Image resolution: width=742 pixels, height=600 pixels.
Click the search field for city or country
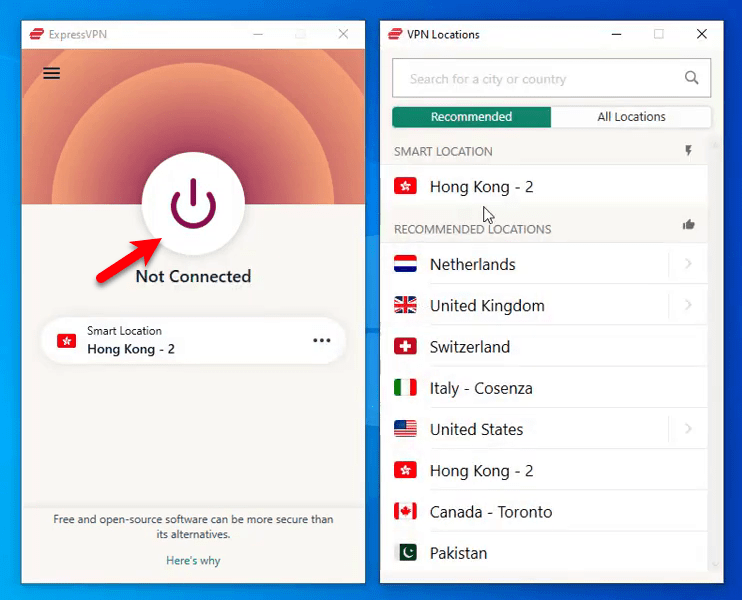(551, 78)
